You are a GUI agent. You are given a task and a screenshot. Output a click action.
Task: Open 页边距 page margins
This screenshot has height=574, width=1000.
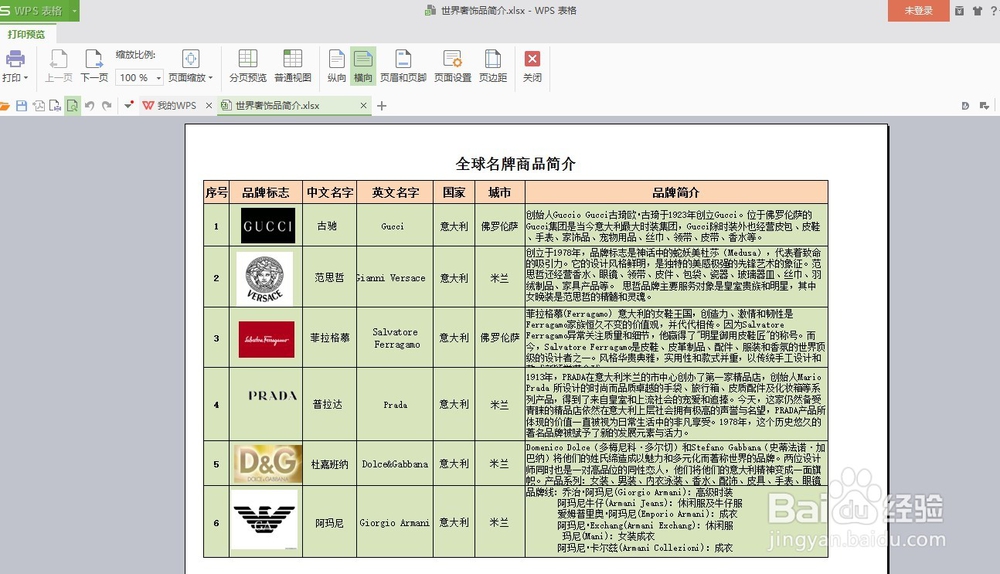coord(492,66)
